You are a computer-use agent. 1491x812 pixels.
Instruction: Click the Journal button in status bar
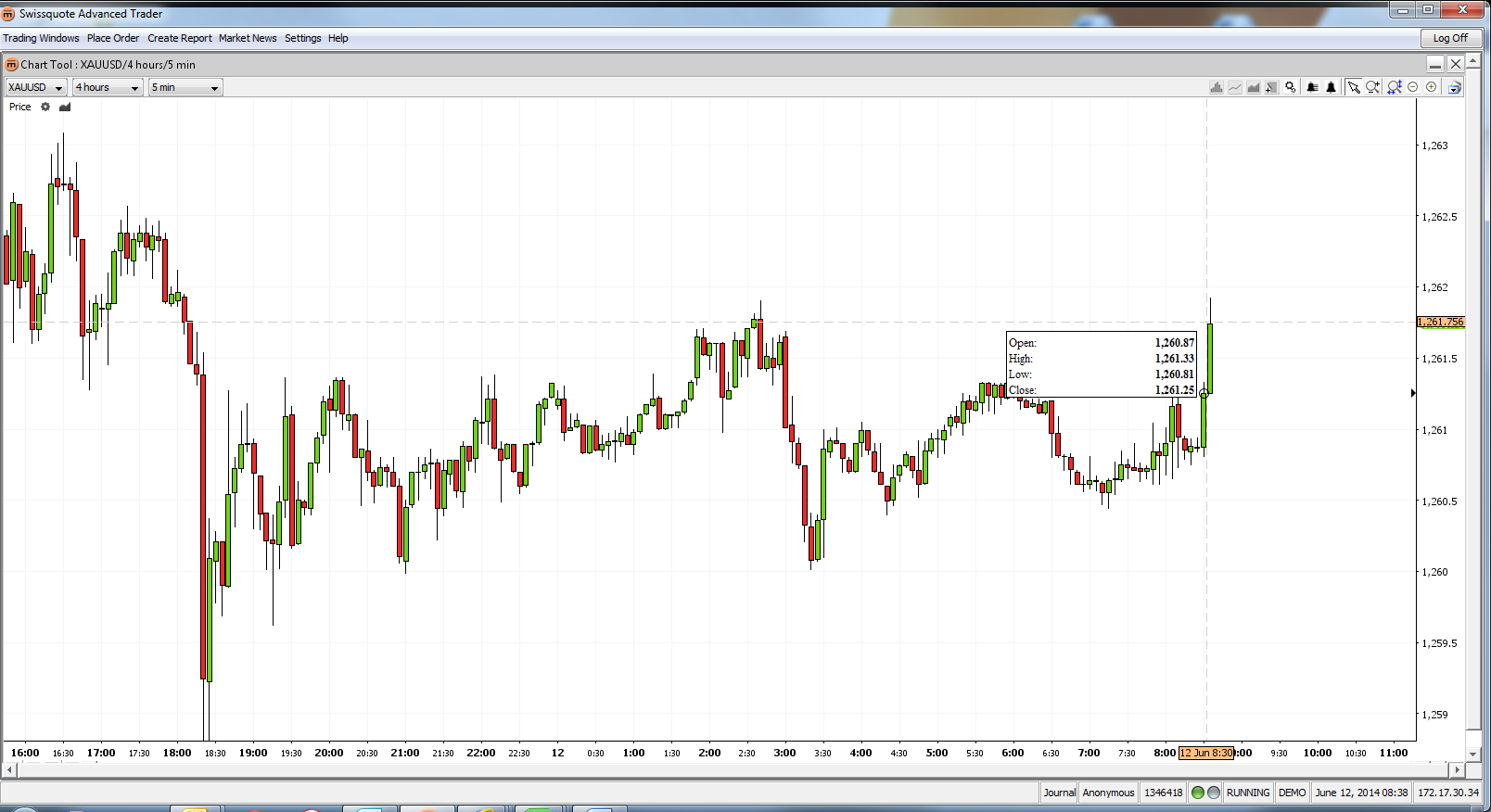tap(1059, 793)
